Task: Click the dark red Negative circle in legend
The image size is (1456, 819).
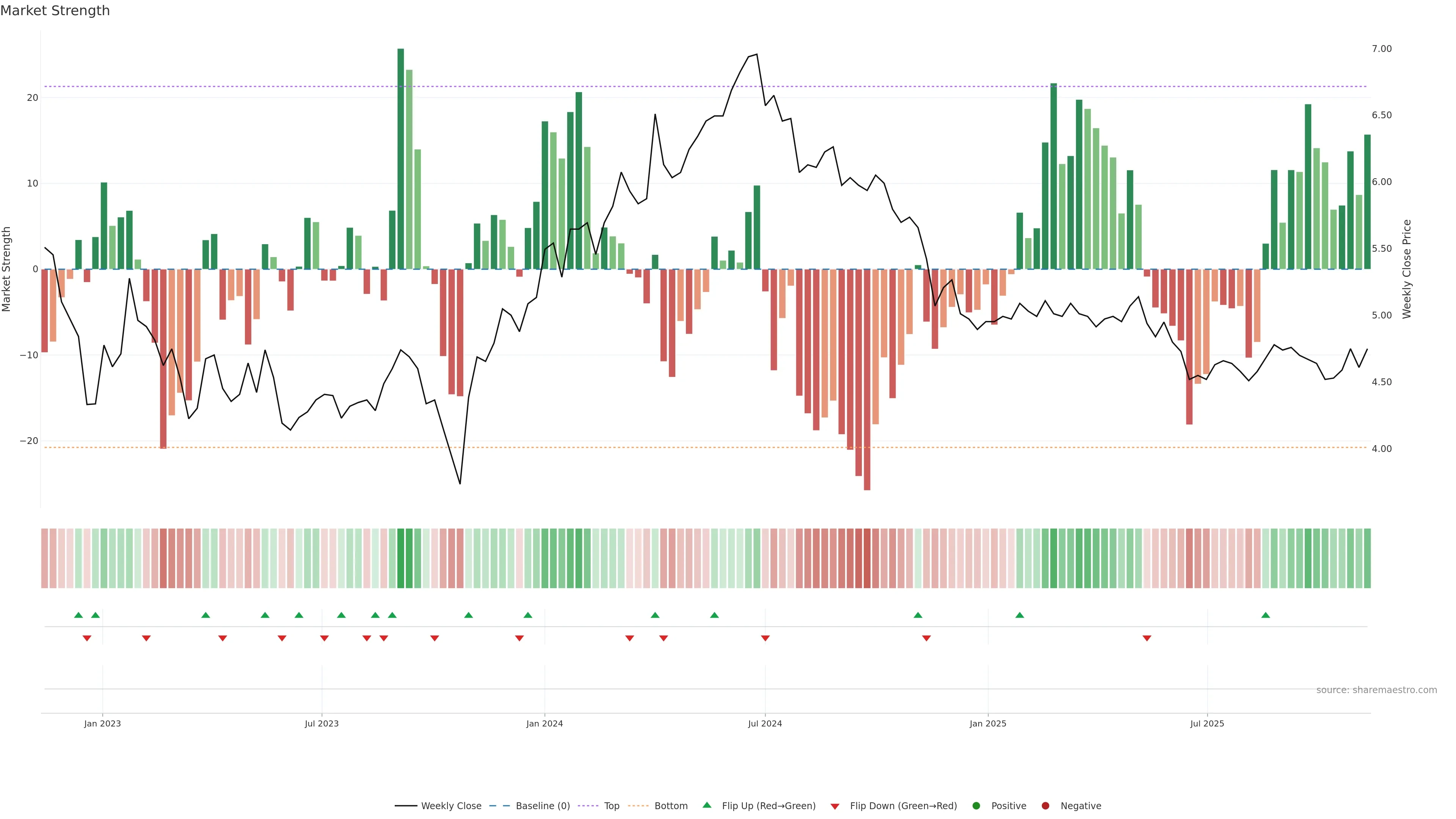Action: click(x=1045, y=806)
